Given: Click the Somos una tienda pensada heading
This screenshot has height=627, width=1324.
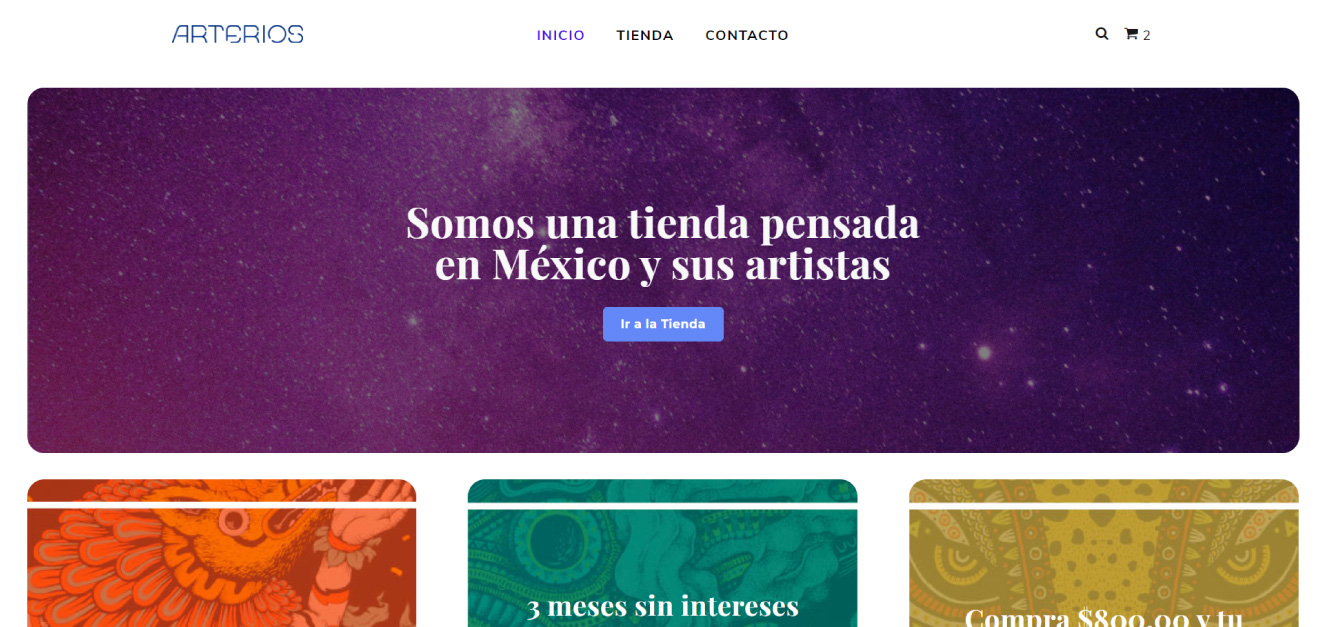Looking at the screenshot, I should (x=663, y=222).
